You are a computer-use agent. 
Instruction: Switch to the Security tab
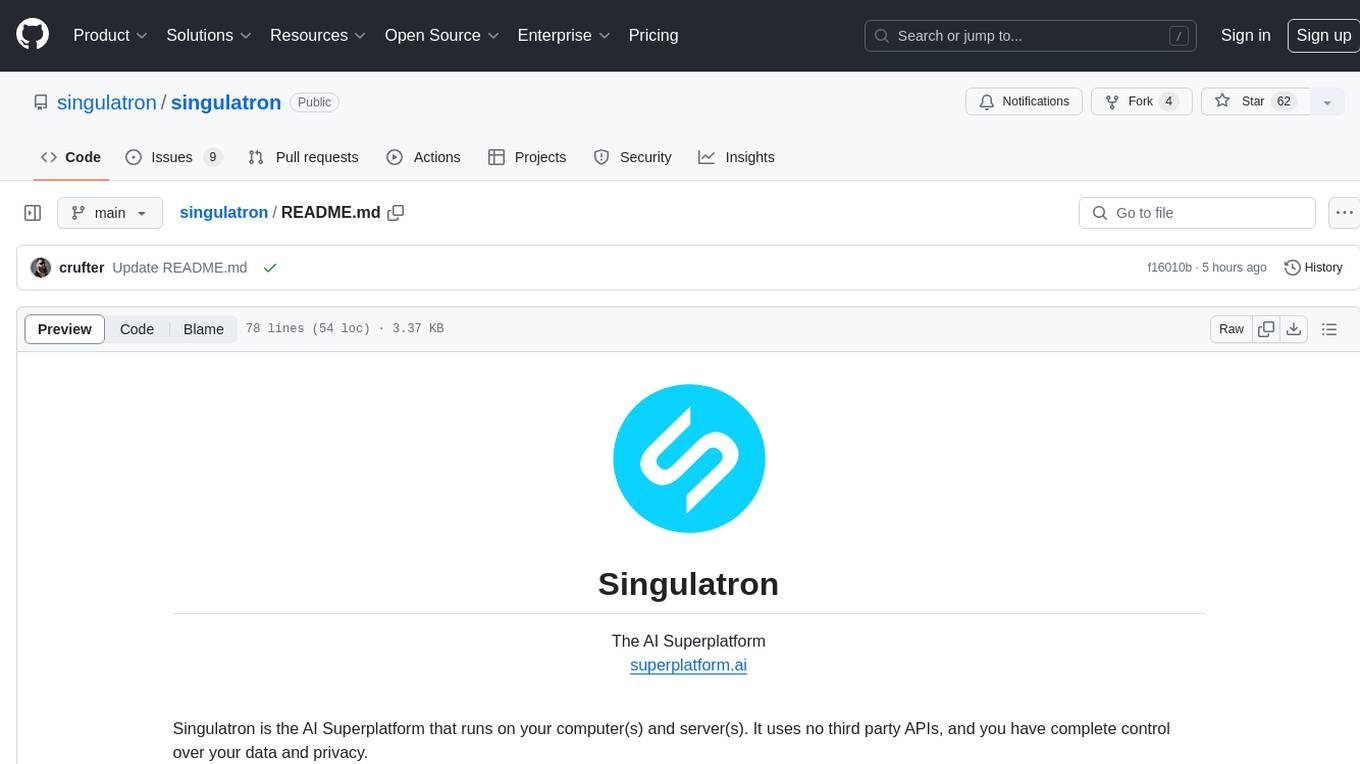[632, 157]
